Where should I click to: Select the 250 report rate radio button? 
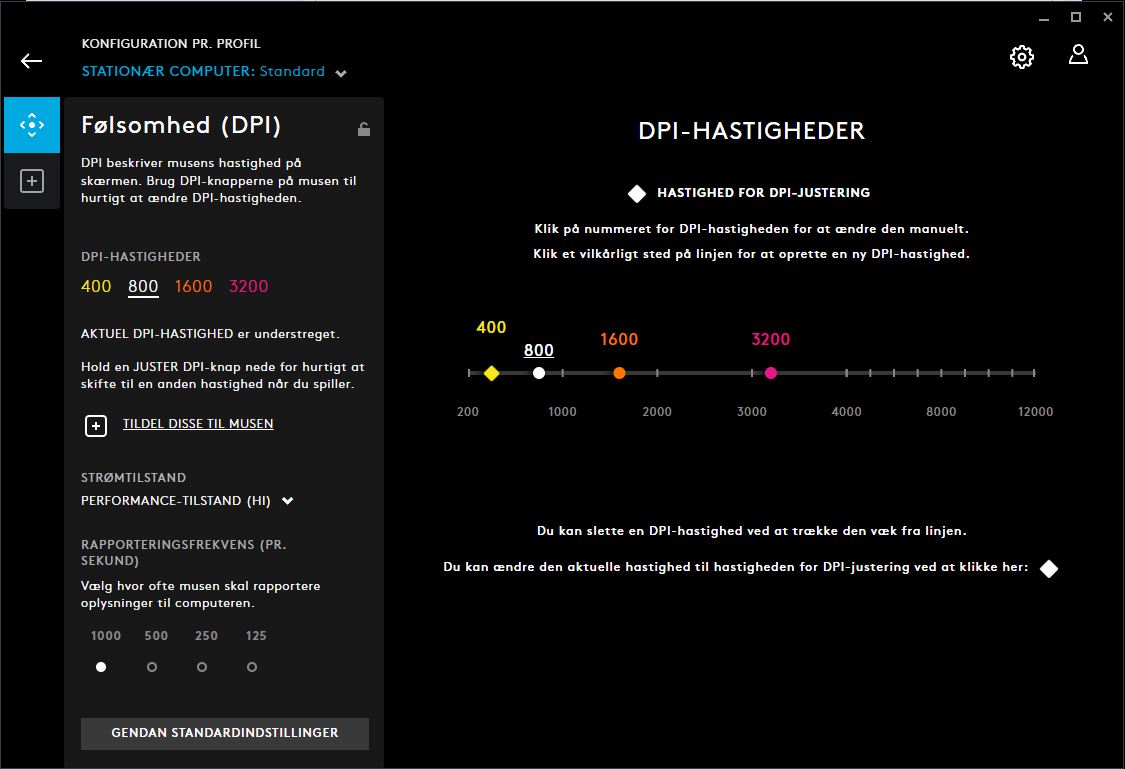202,667
